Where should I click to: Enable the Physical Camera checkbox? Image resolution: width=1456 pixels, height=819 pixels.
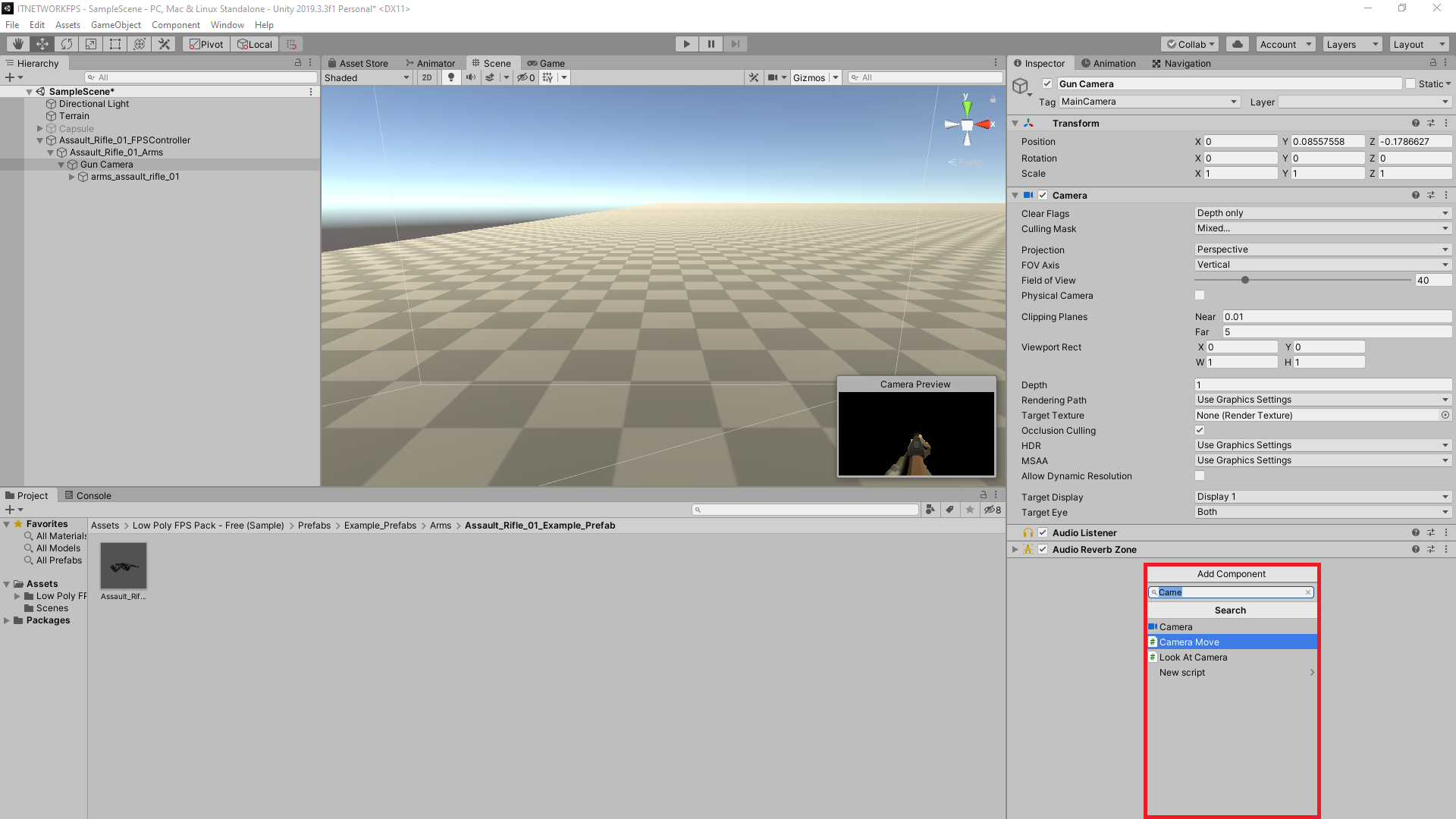tap(1200, 295)
